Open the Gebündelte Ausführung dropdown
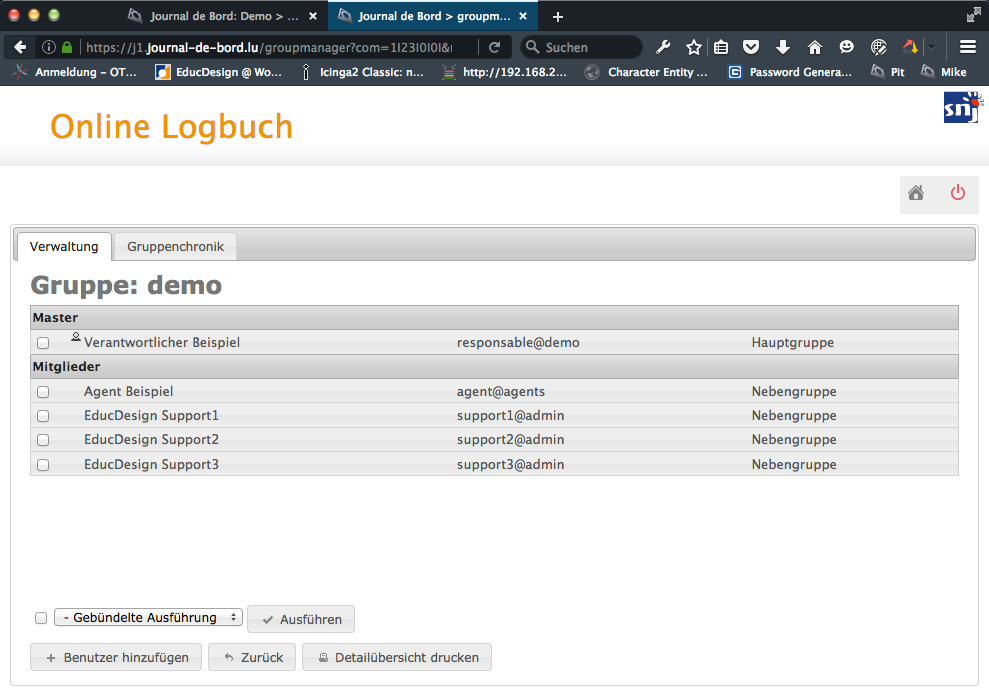The image size is (989, 696). click(x=148, y=618)
